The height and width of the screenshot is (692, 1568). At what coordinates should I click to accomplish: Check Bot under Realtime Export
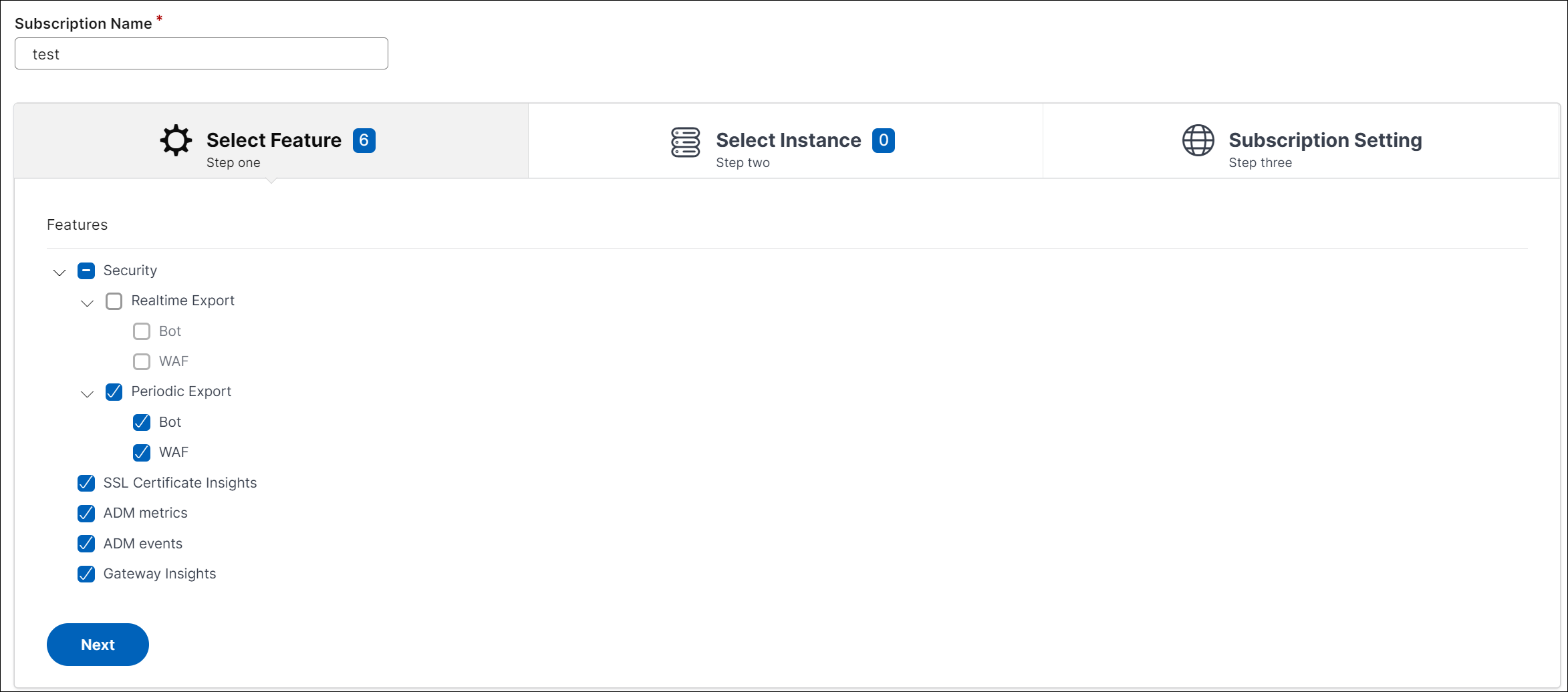click(x=142, y=331)
